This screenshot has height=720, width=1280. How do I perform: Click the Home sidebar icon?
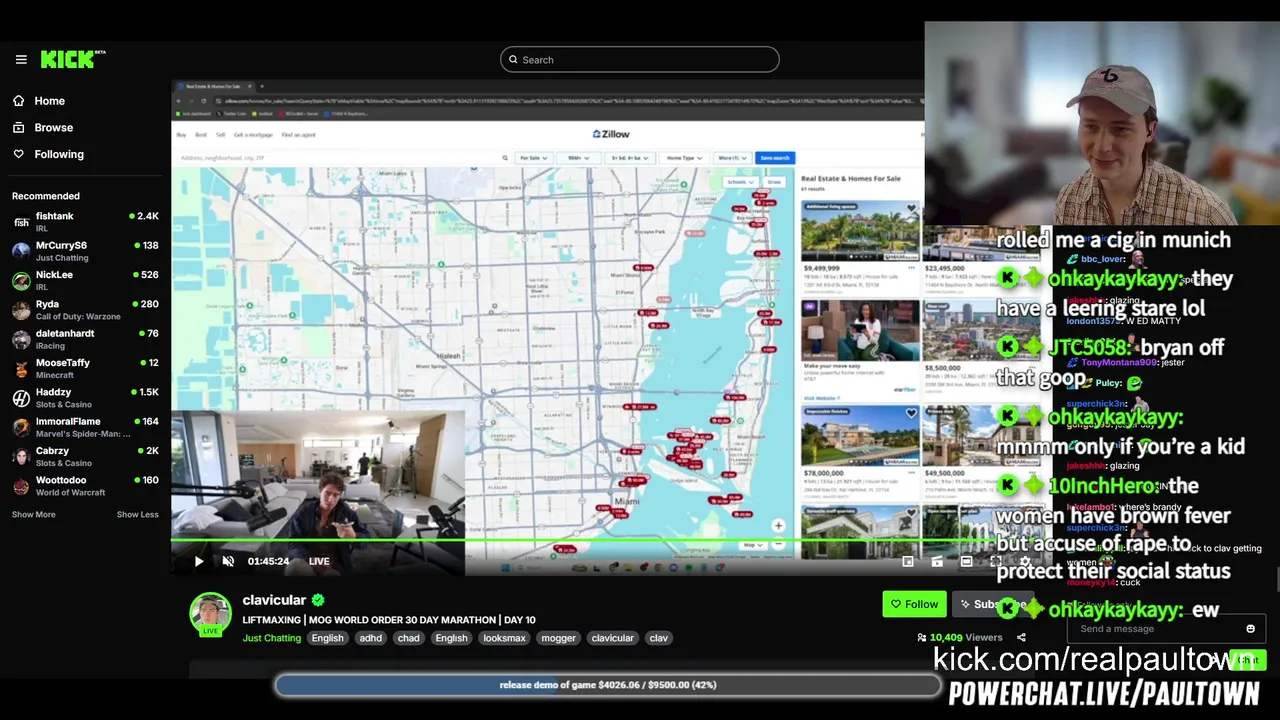[19, 101]
